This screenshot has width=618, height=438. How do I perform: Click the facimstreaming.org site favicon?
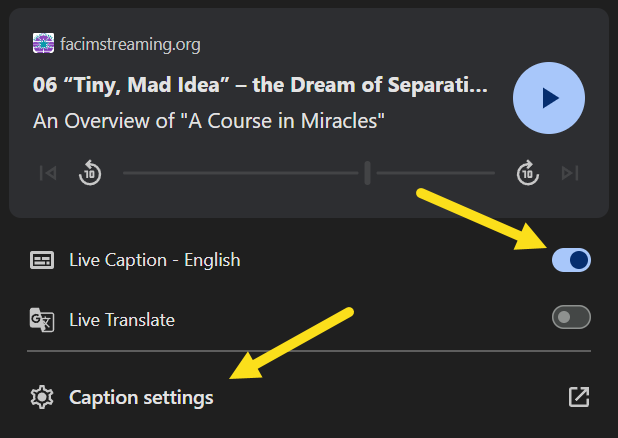43,43
